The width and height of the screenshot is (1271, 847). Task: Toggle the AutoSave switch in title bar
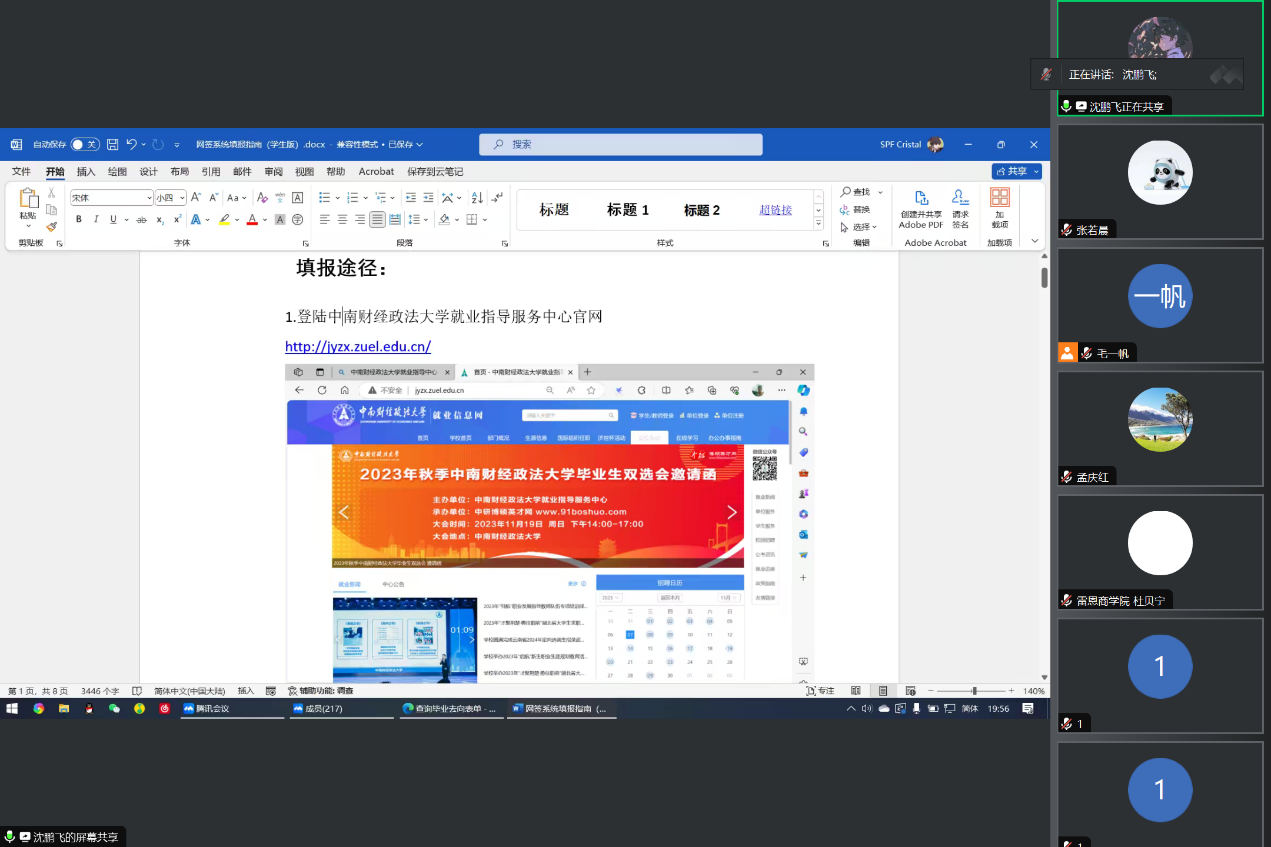84,144
